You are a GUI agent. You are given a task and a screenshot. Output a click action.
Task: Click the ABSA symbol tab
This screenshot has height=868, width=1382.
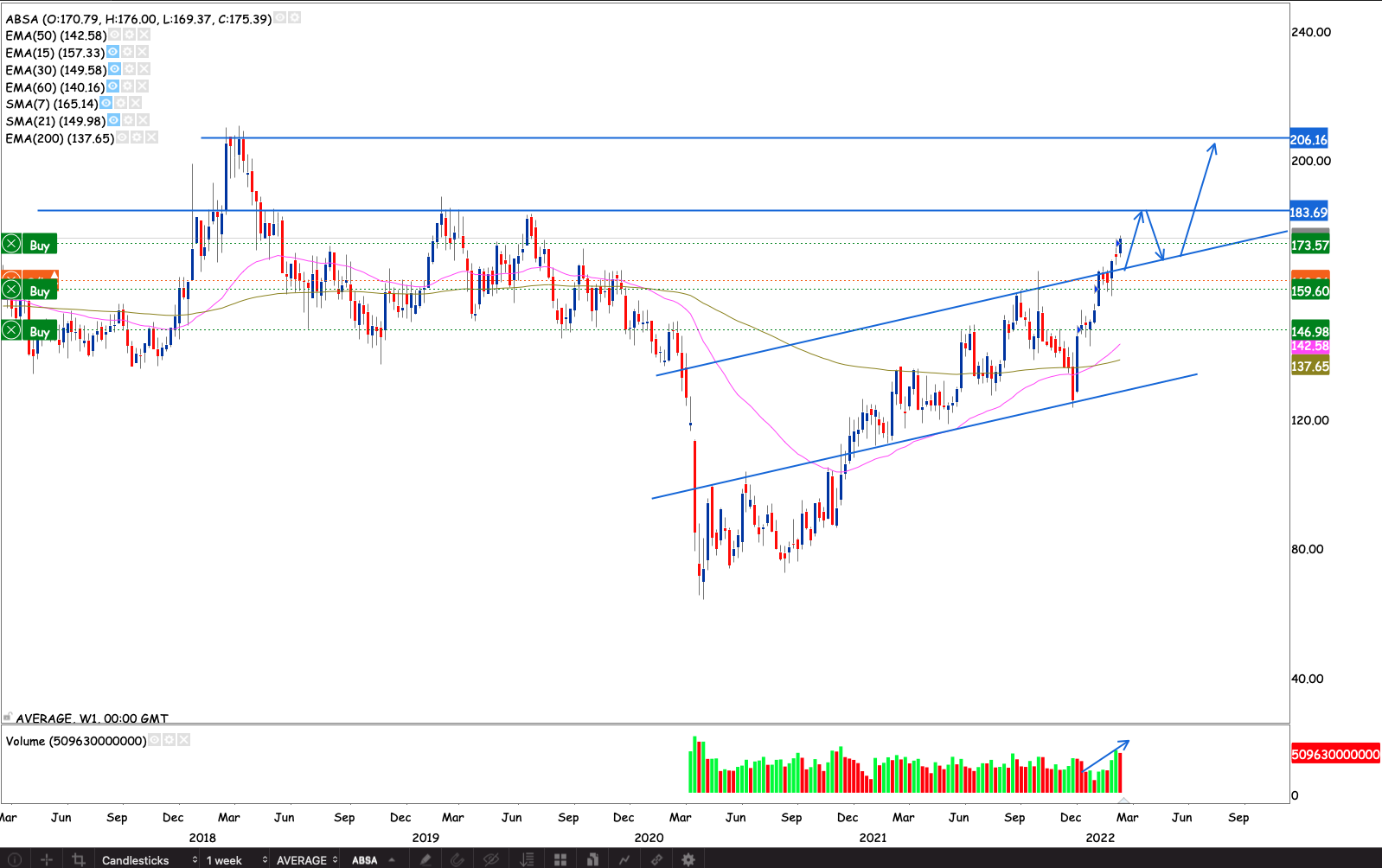tap(364, 859)
